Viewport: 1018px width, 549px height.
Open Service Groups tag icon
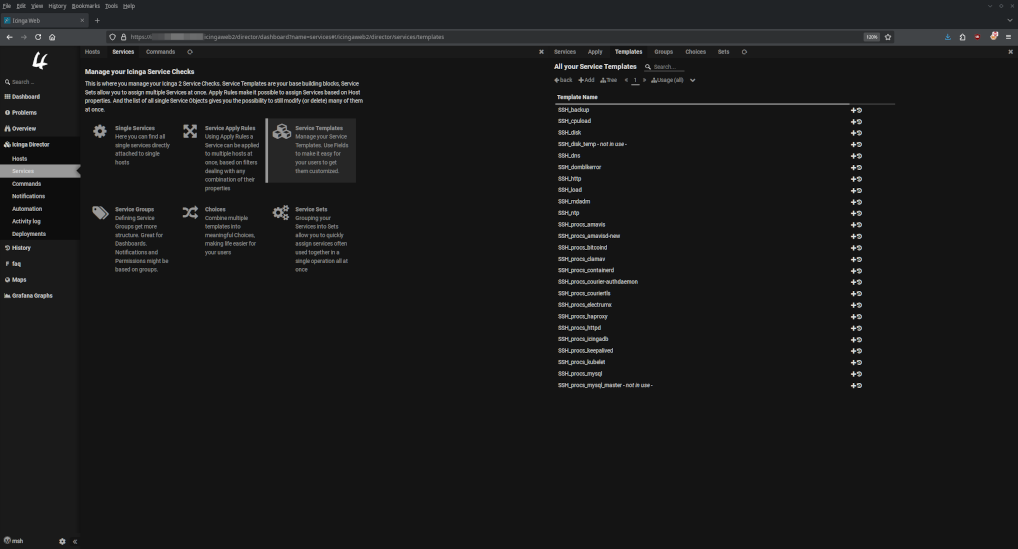click(x=99, y=213)
